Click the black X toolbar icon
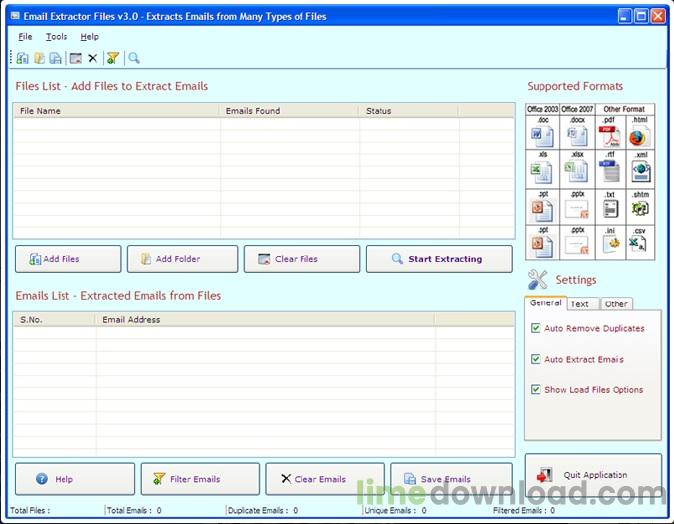The height and width of the screenshot is (524, 674). click(93, 58)
